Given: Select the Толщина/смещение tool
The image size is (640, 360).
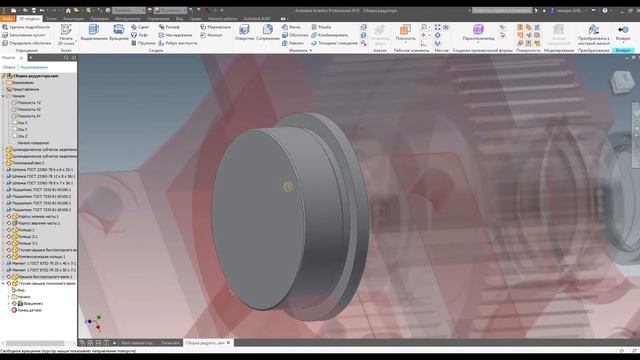Looking at the screenshot, I should coord(334,43).
